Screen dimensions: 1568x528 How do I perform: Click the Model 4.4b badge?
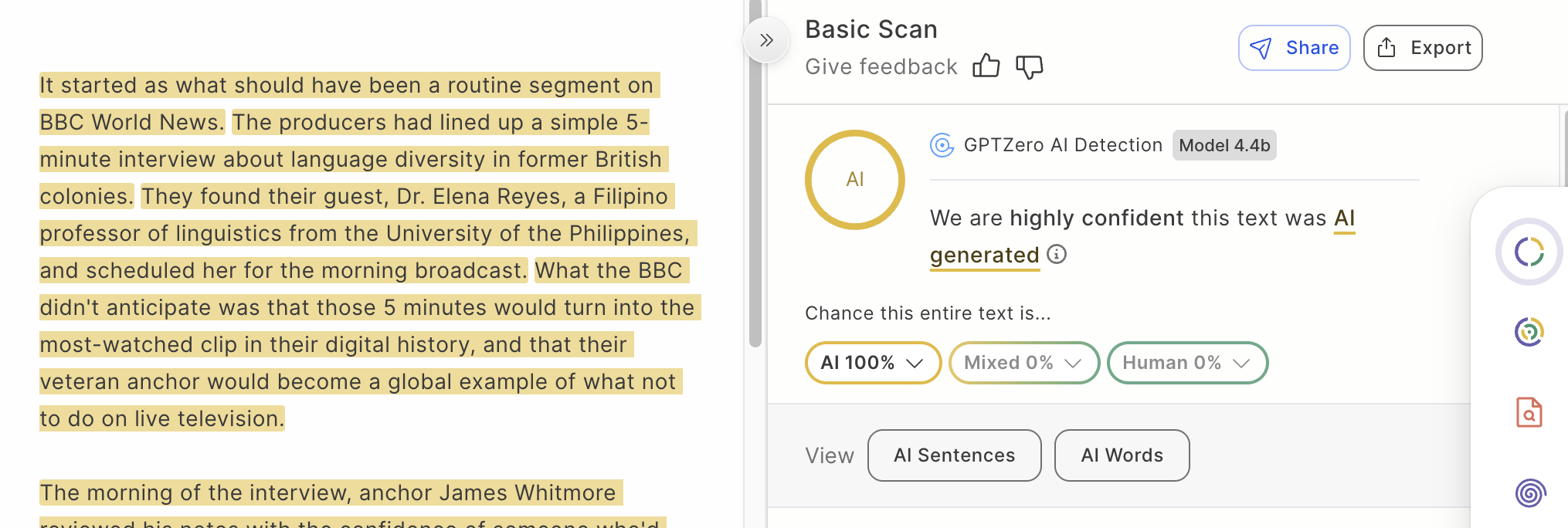(x=1224, y=145)
